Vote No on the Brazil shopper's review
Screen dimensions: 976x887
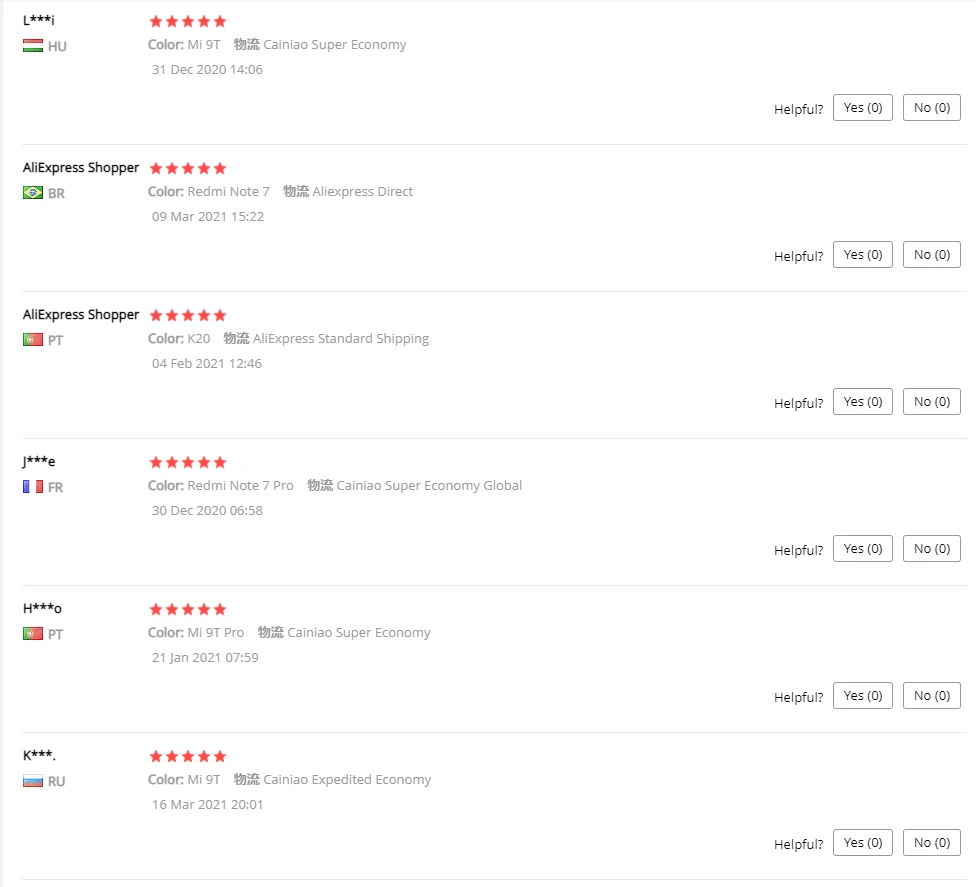(932, 255)
